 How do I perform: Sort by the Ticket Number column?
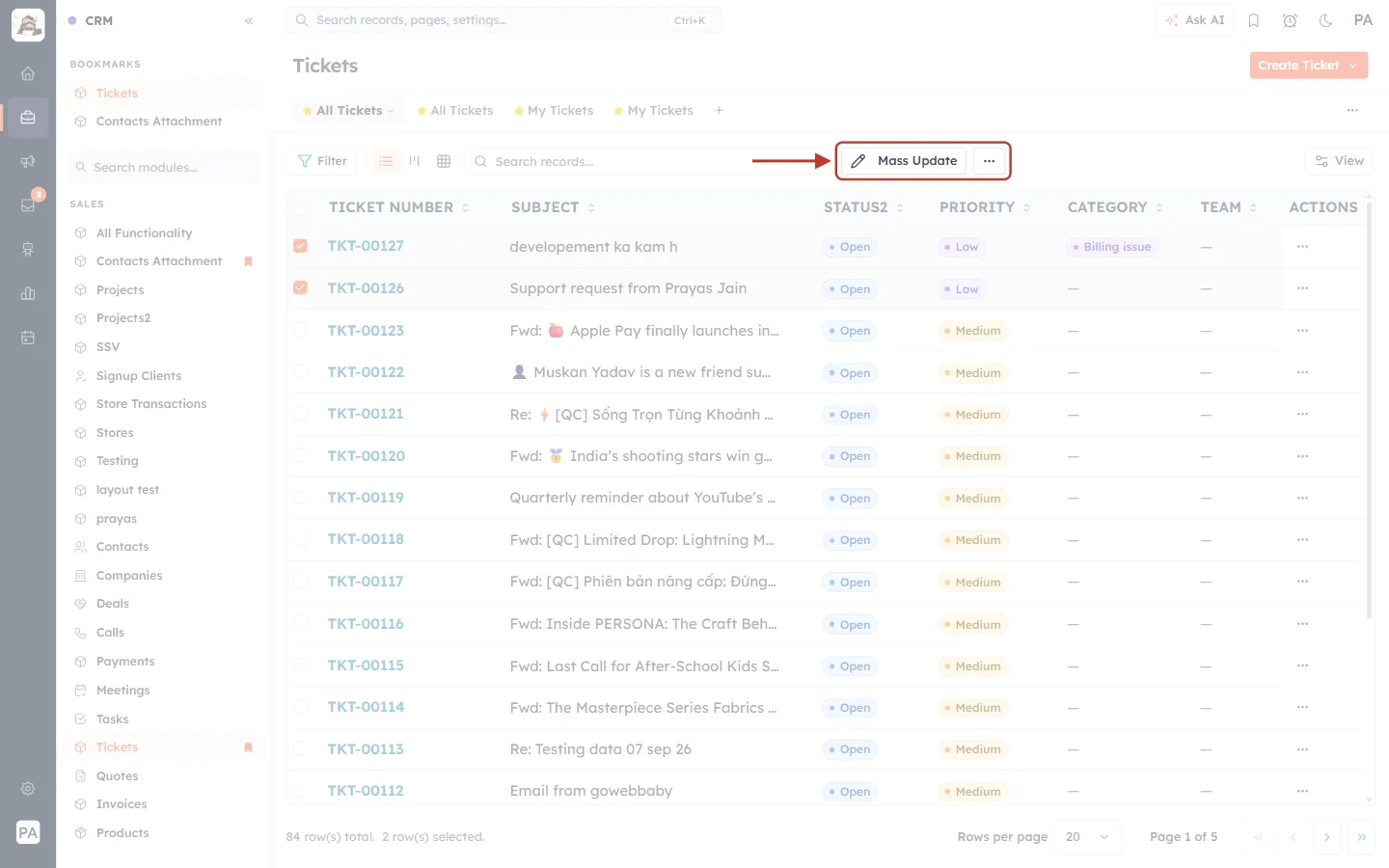398,207
